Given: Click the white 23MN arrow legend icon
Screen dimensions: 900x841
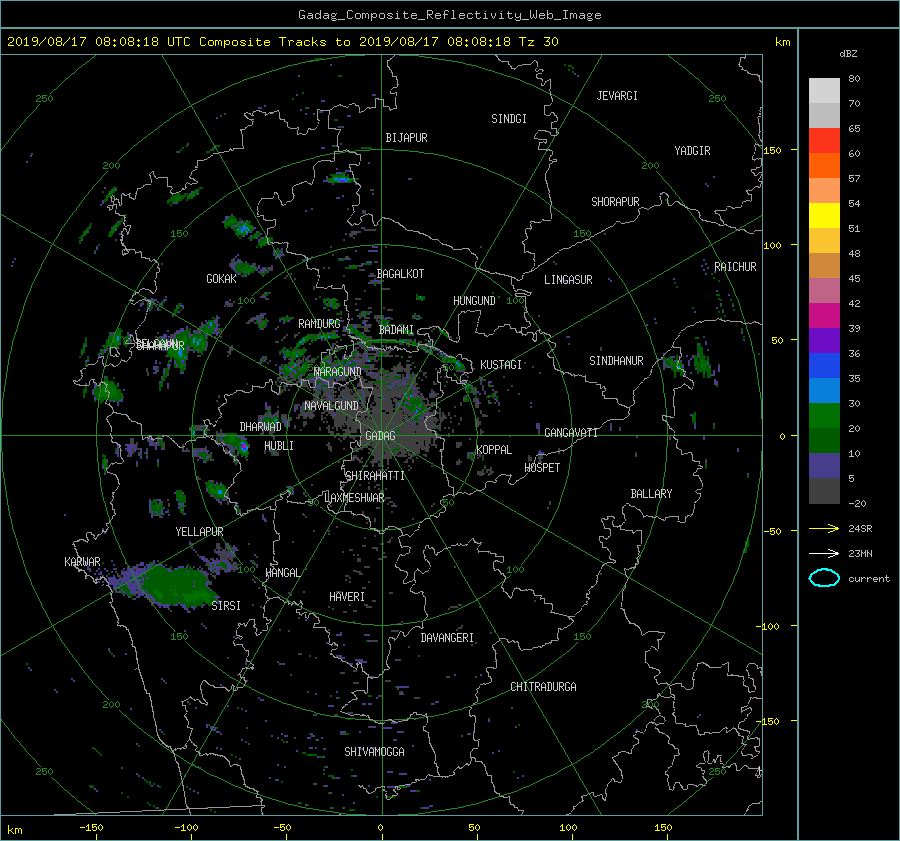Looking at the screenshot, I should click(x=824, y=553).
